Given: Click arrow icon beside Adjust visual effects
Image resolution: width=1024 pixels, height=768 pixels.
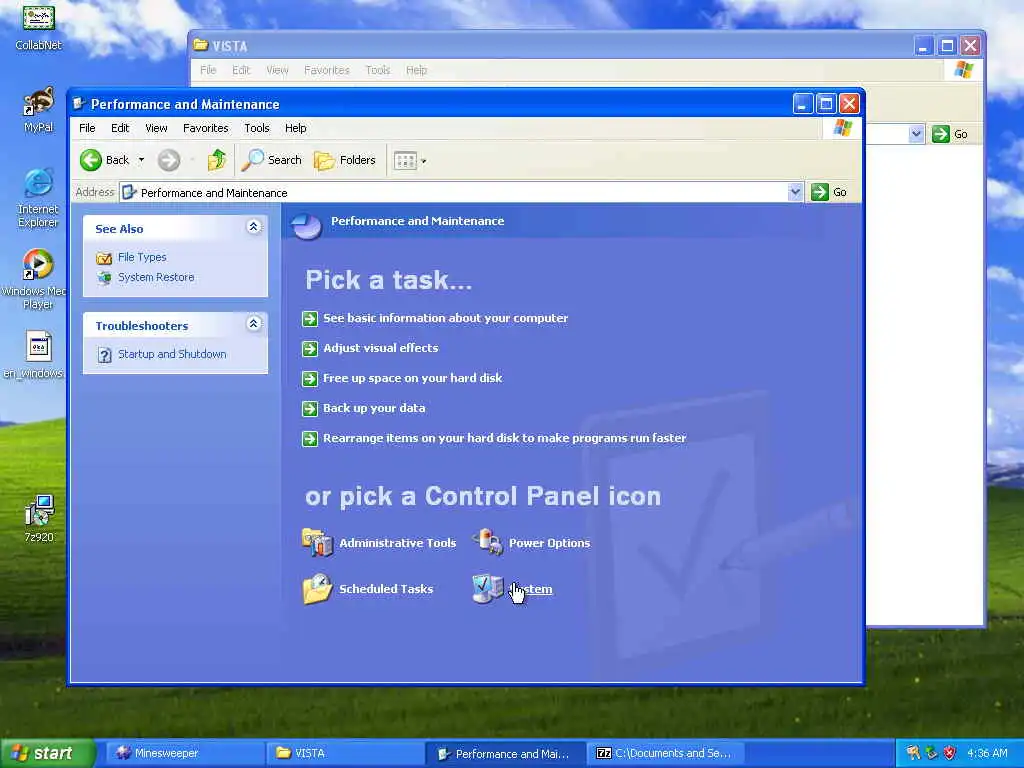Looking at the screenshot, I should pos(310,349).
